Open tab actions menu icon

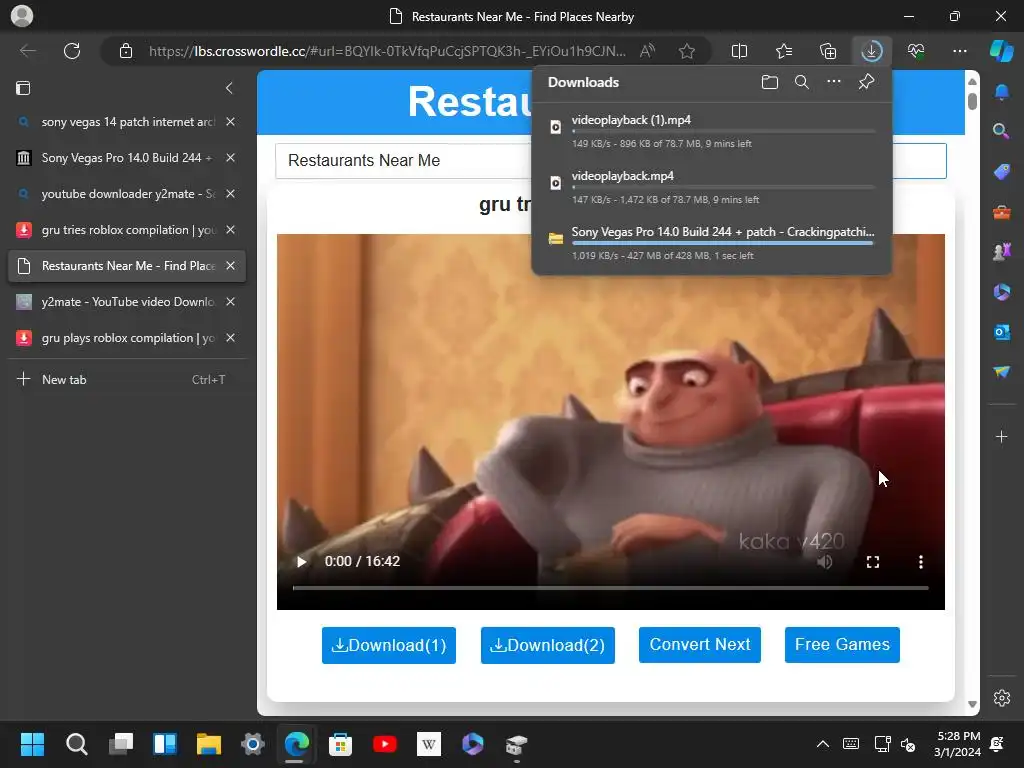[23, 88]
